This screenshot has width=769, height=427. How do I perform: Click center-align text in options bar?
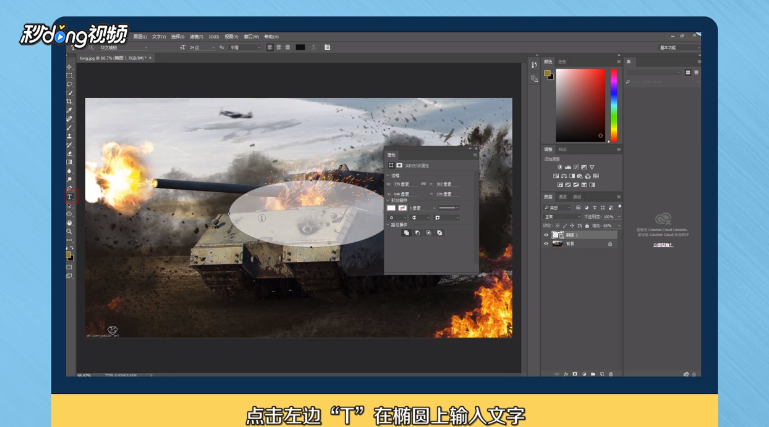click(x=279, y=48)
